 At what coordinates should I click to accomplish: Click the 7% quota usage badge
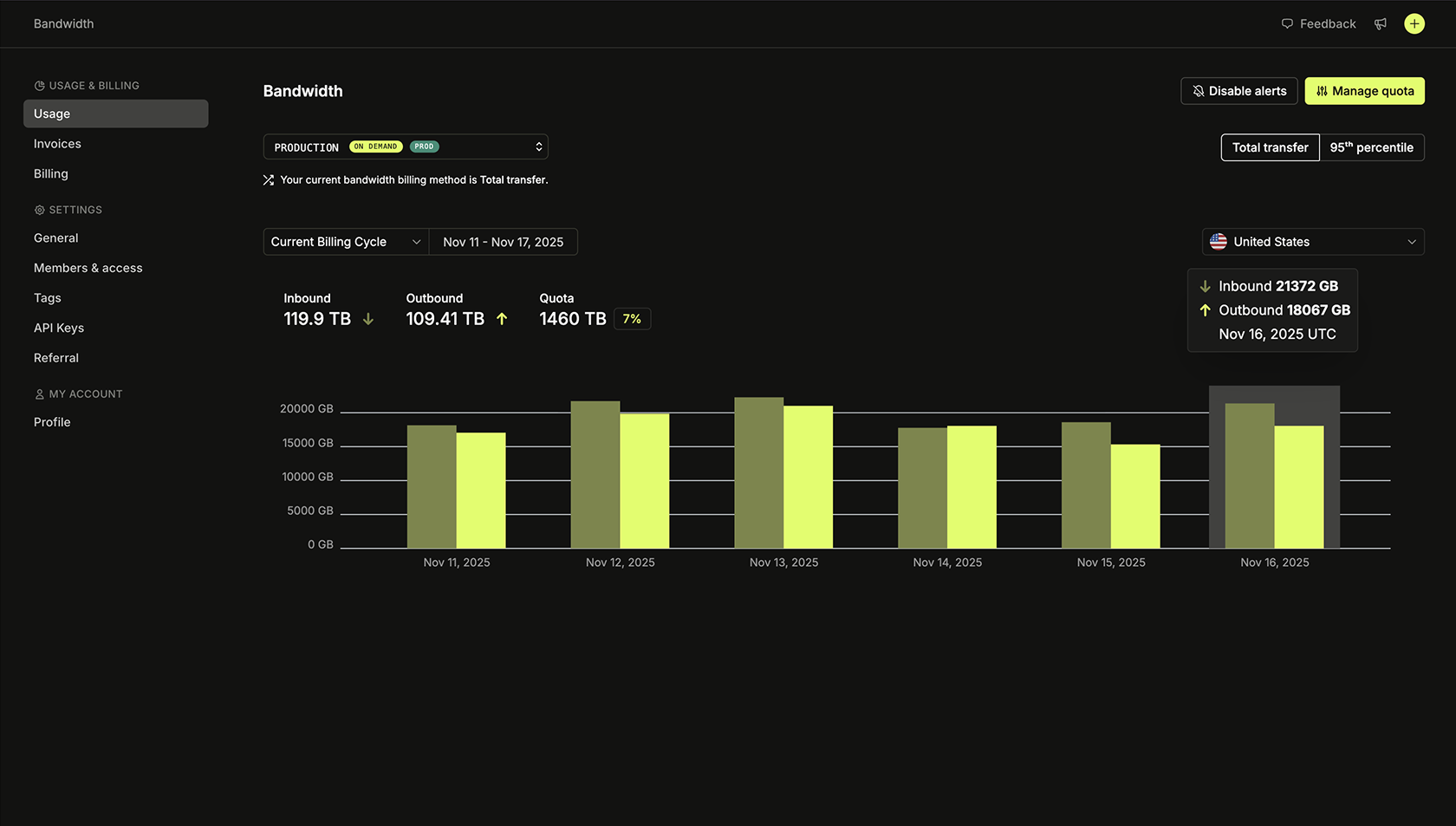(x=632, y=318)
